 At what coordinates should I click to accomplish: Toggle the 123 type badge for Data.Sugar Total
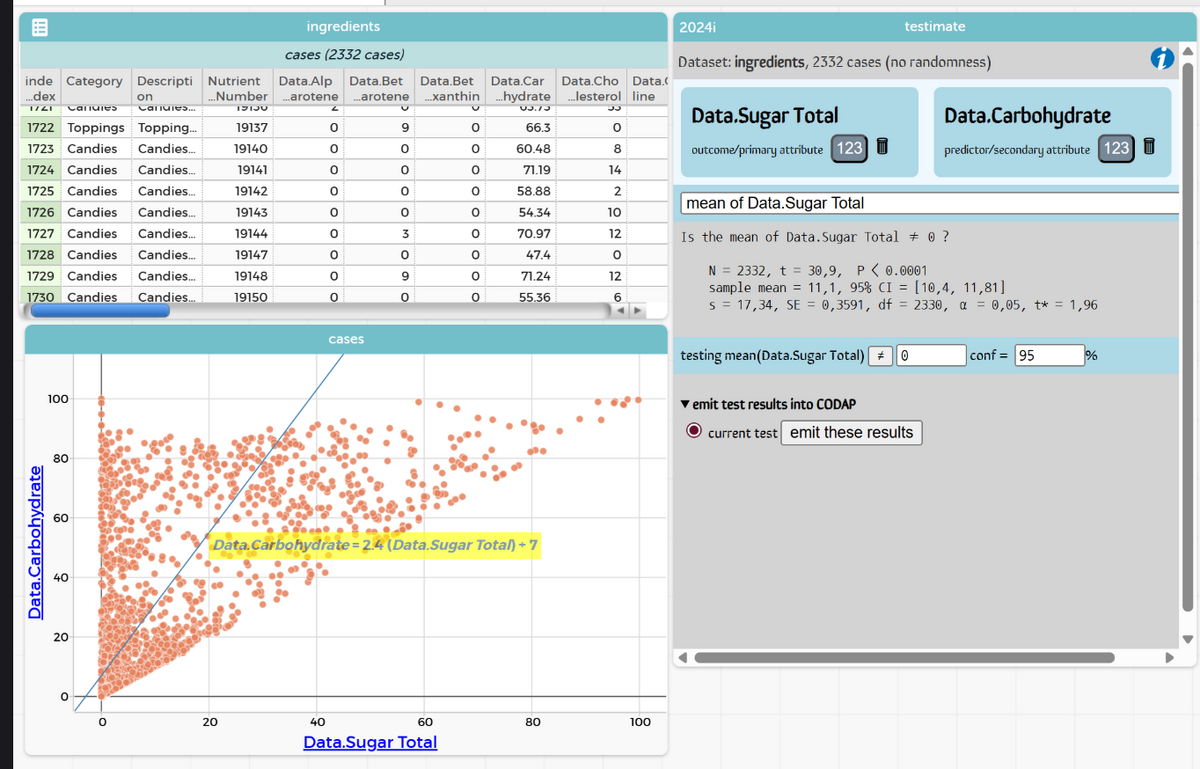pyautogui.click(x=849, y=148)
